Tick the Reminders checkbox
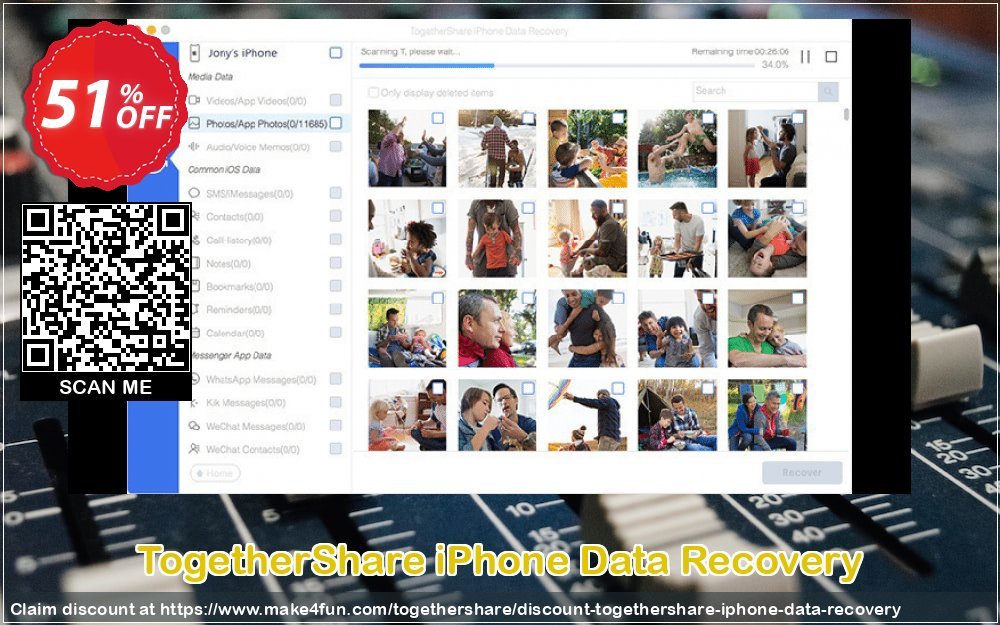Image resolution: width=1000 pixels, height=625 pixels. tap(335, 309)
